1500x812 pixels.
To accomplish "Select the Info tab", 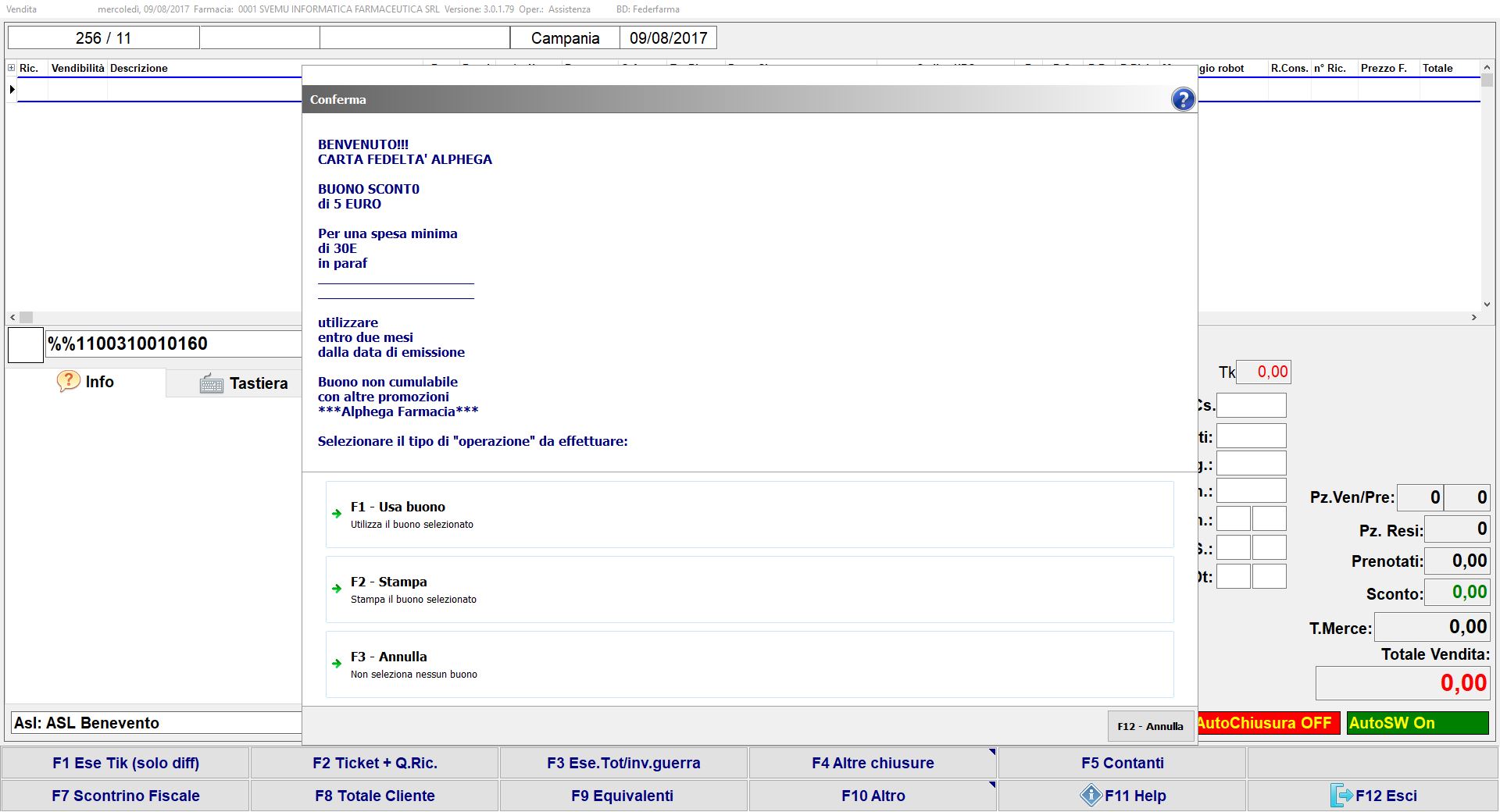I will [x=86, y=382].
